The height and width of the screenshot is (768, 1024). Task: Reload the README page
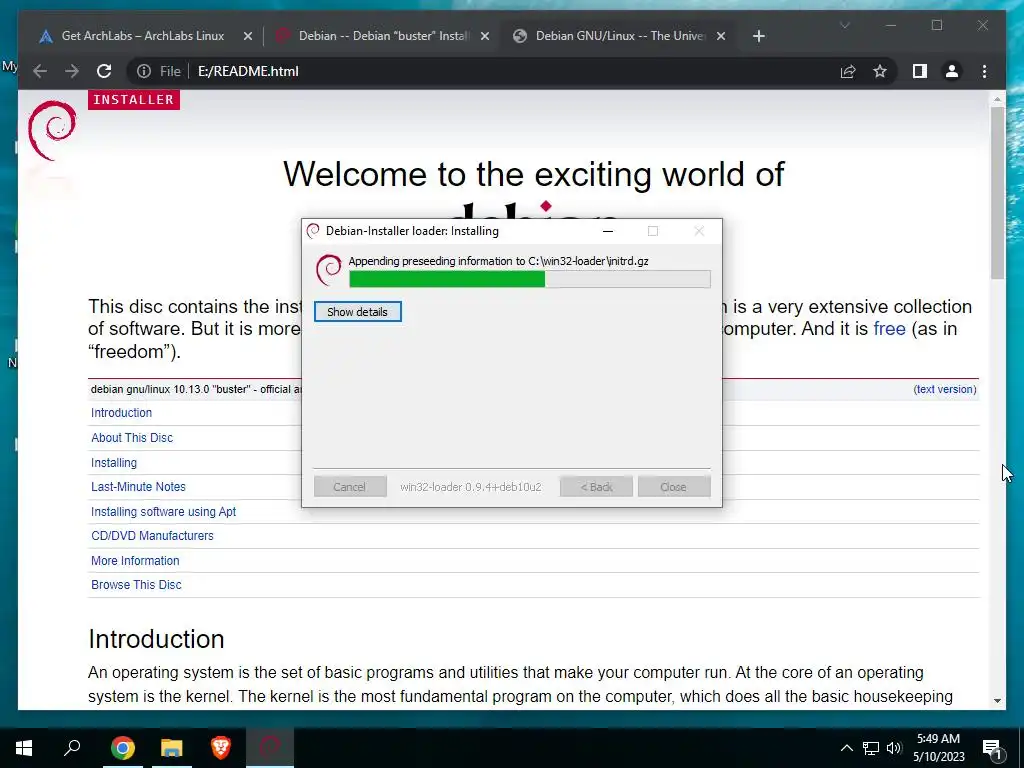coord(104,71)
